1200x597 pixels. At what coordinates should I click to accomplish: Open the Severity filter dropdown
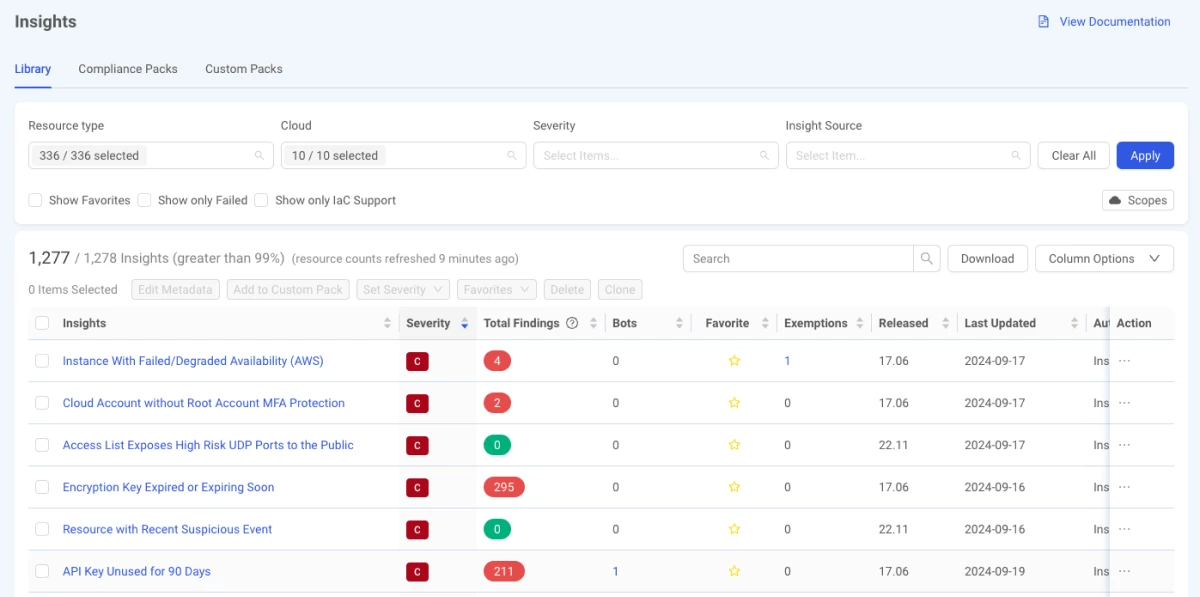(x=655, y=156)
